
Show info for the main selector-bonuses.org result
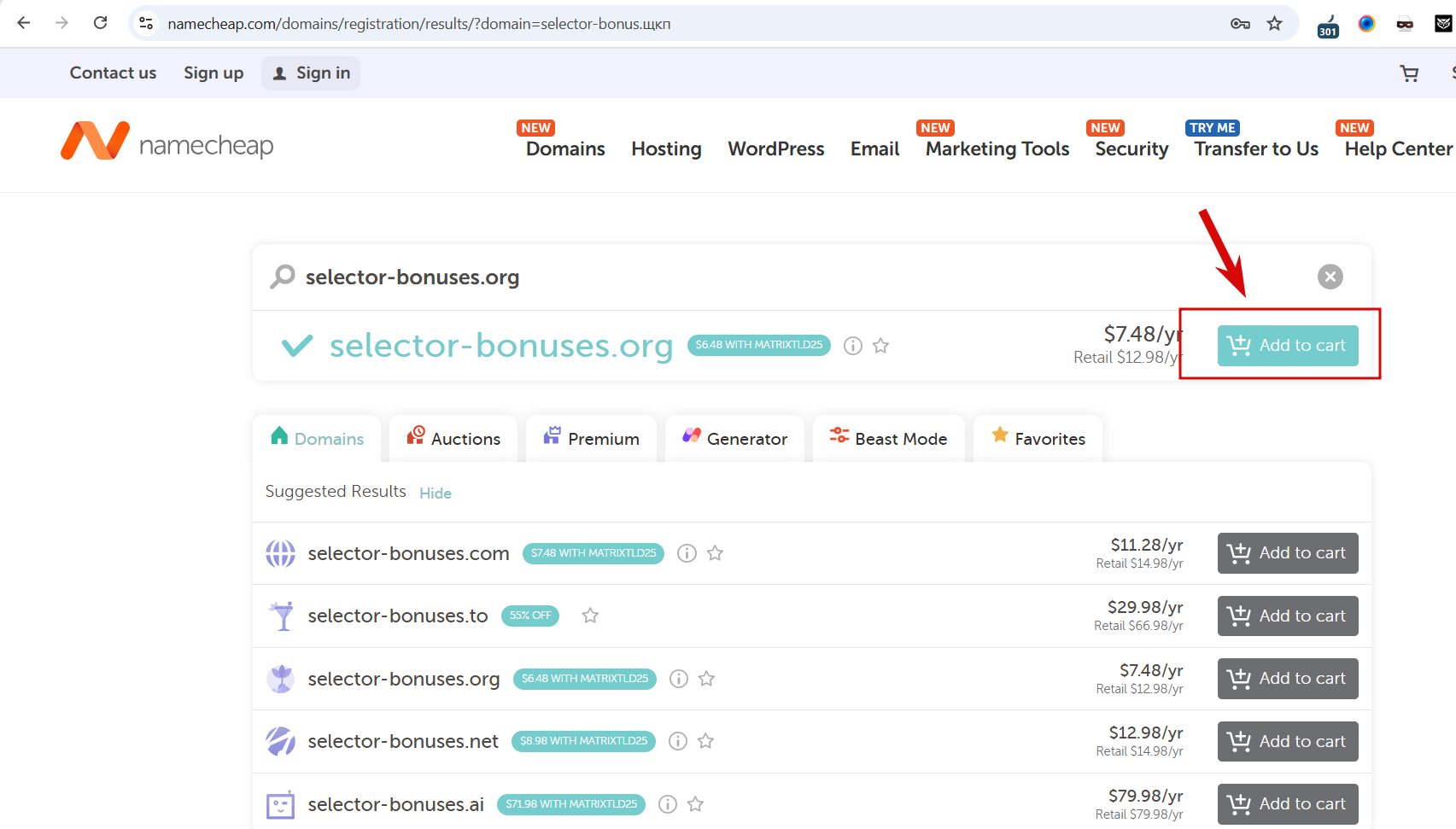[852, 346]
